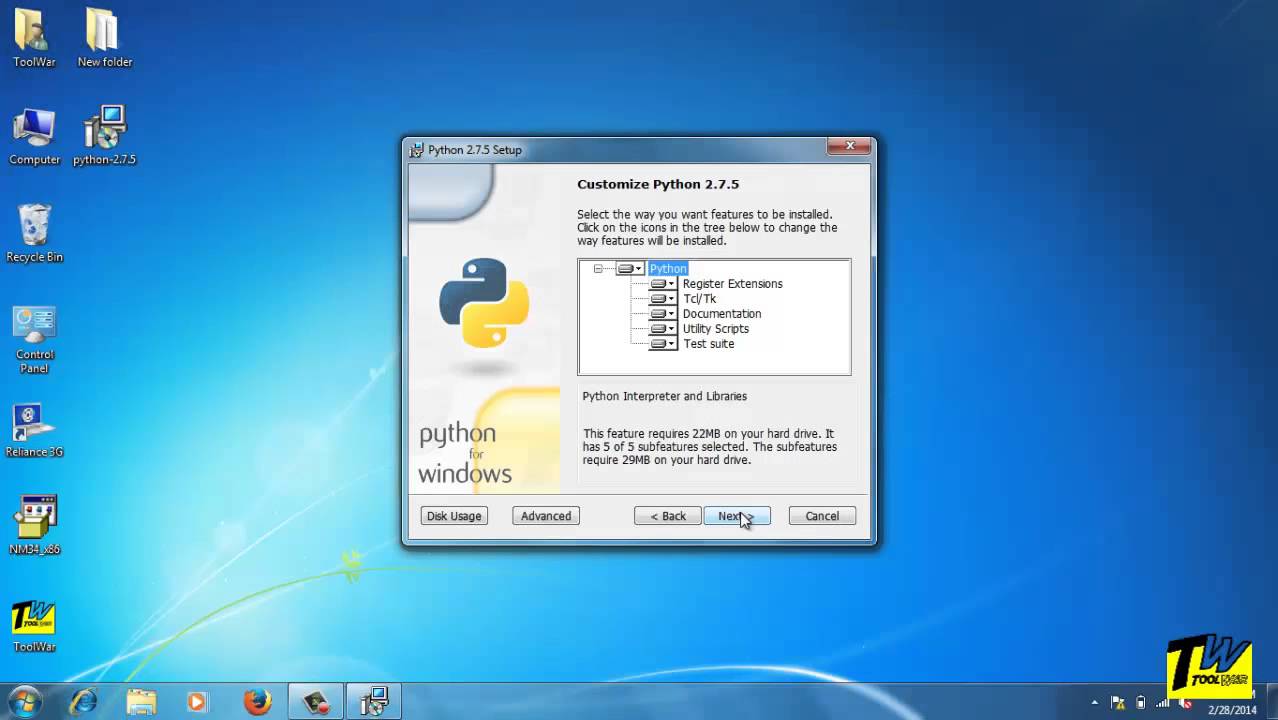
Task: Switch to the screen recorder taskbar item
Action: pyautogui.click(x=316, y=701)
